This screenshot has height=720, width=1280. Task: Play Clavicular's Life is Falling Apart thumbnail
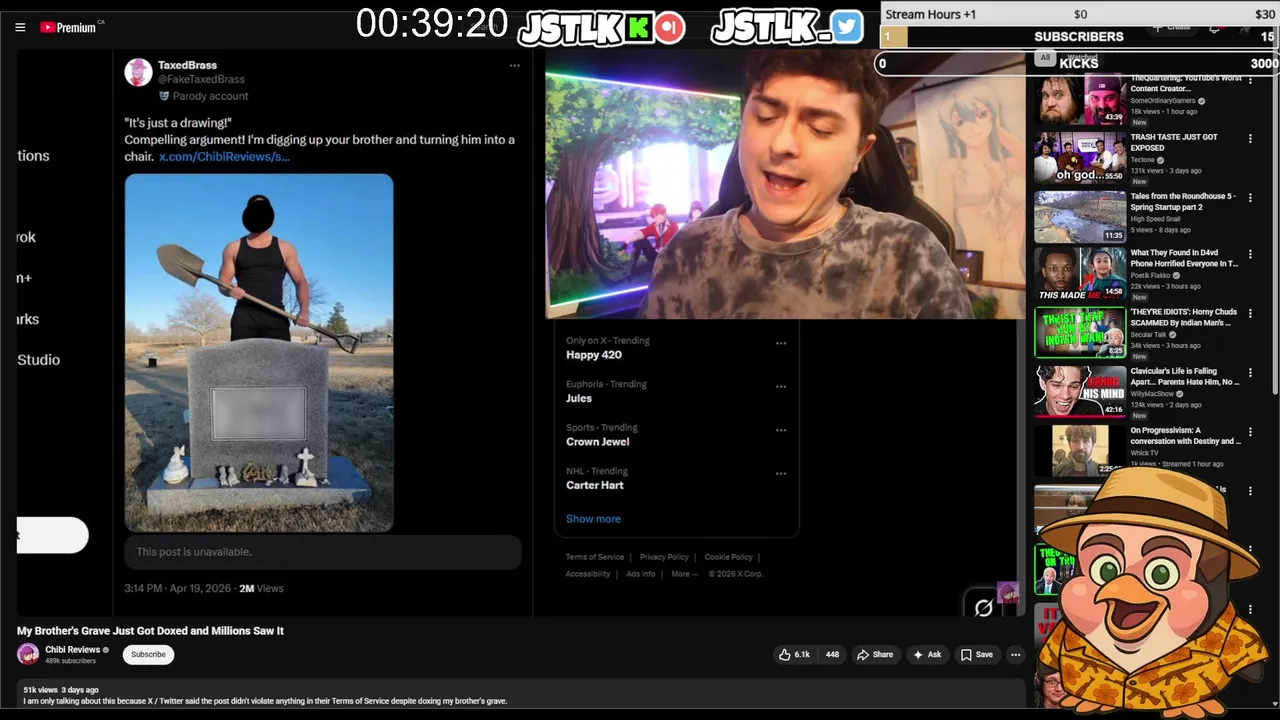point(1080,392)
